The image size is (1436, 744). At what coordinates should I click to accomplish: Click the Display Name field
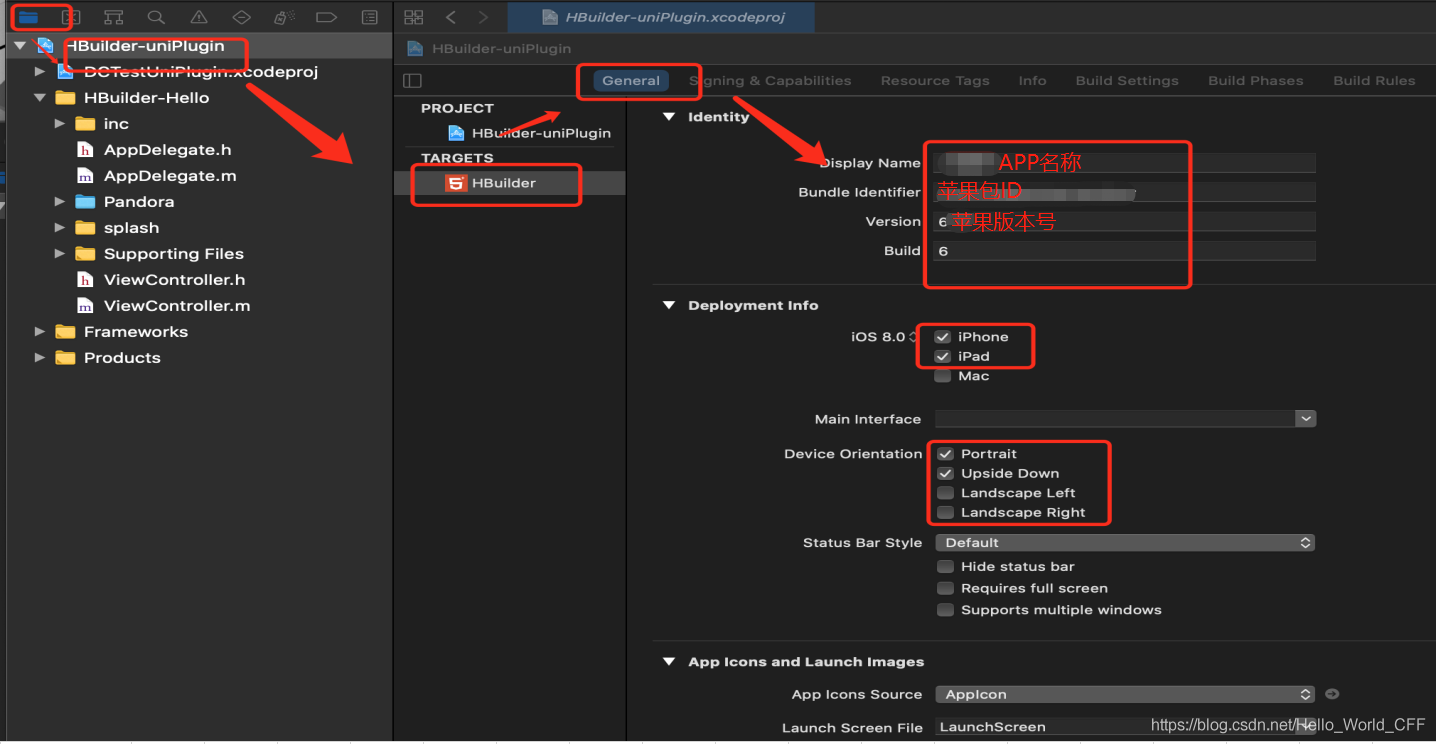[x=1125, y=163]
